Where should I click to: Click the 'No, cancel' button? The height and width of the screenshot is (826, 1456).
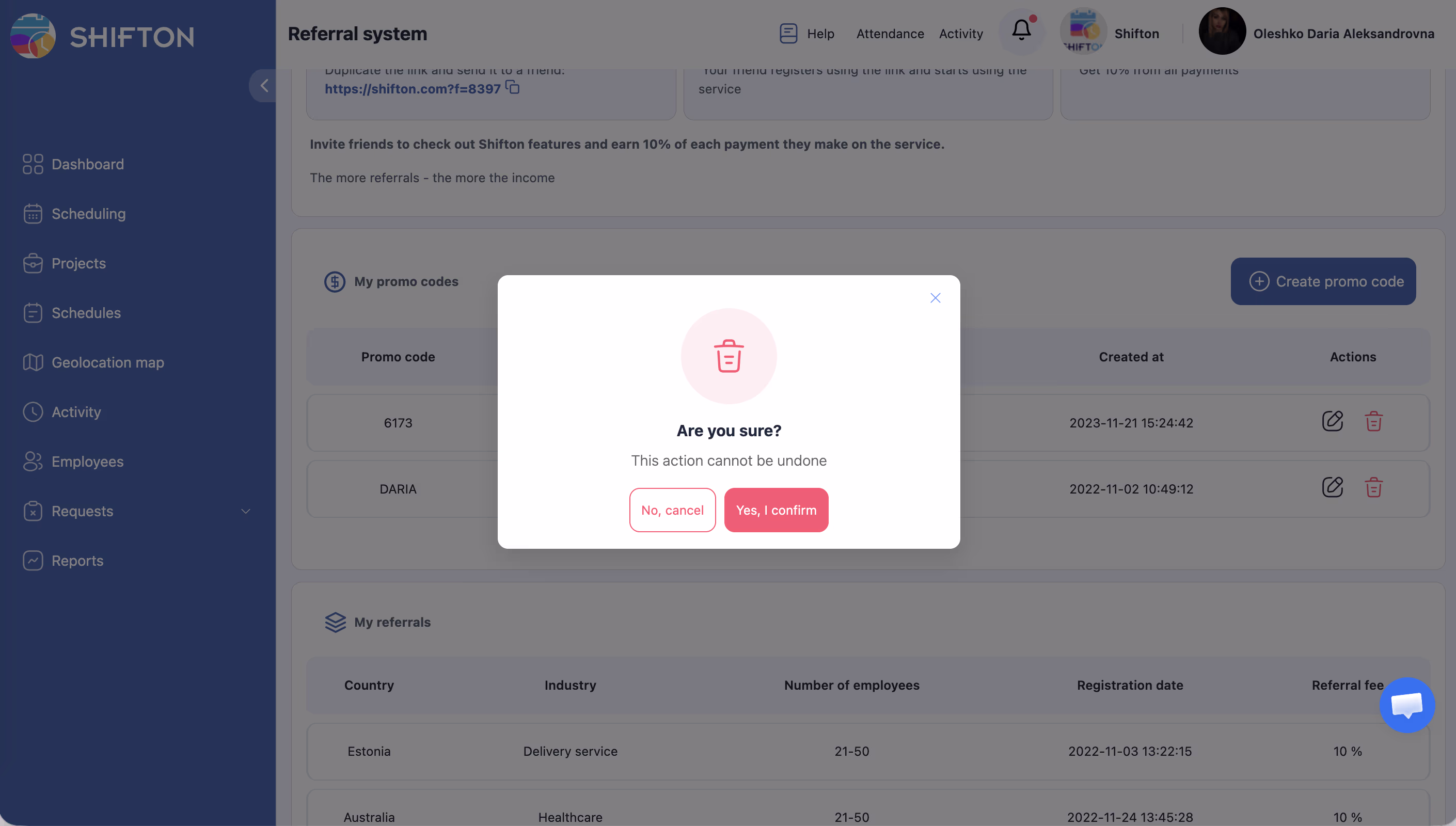[672, 510]
